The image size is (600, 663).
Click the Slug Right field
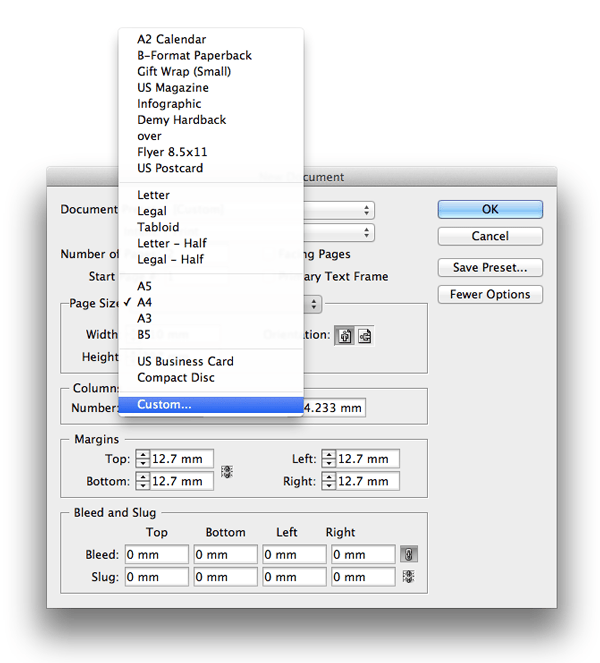tap(363, 577)
